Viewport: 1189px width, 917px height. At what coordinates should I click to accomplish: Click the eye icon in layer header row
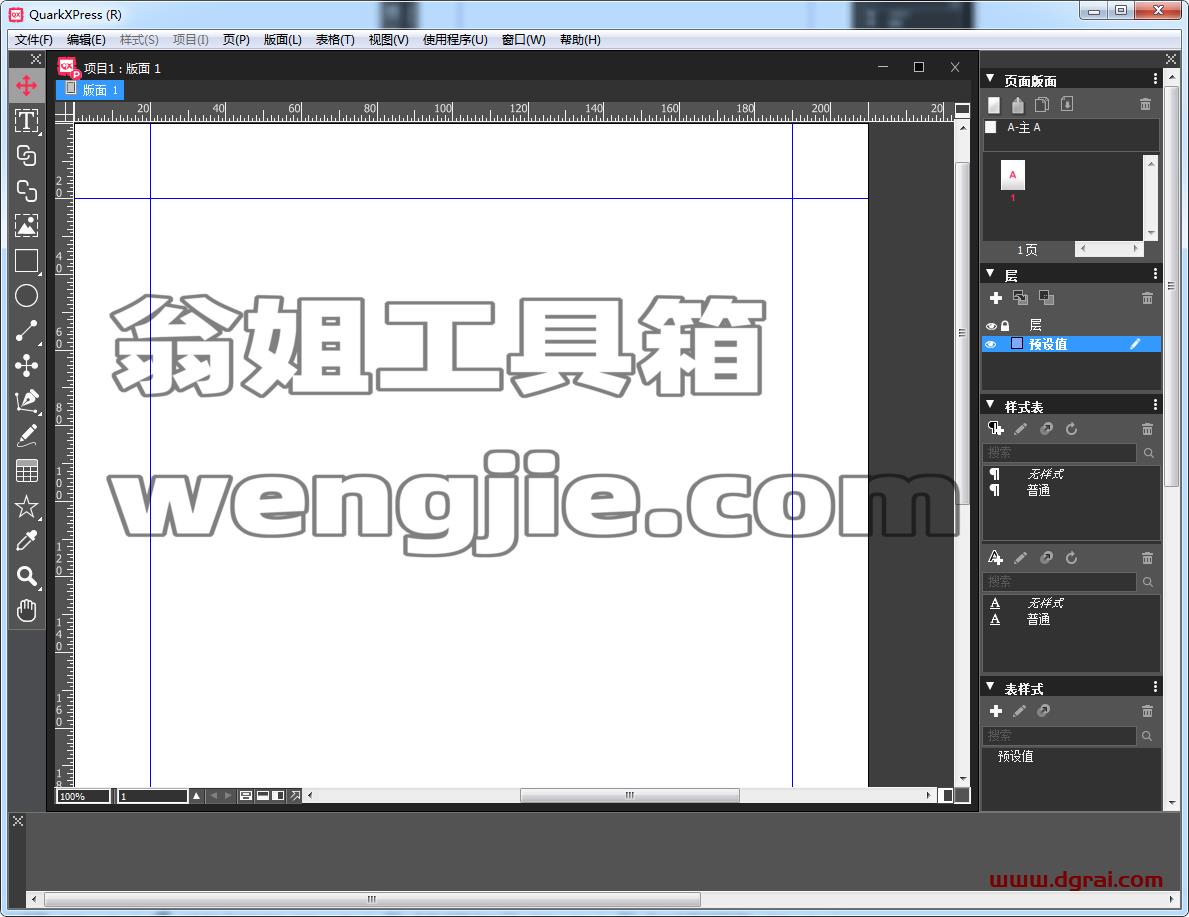coord(991,326)
